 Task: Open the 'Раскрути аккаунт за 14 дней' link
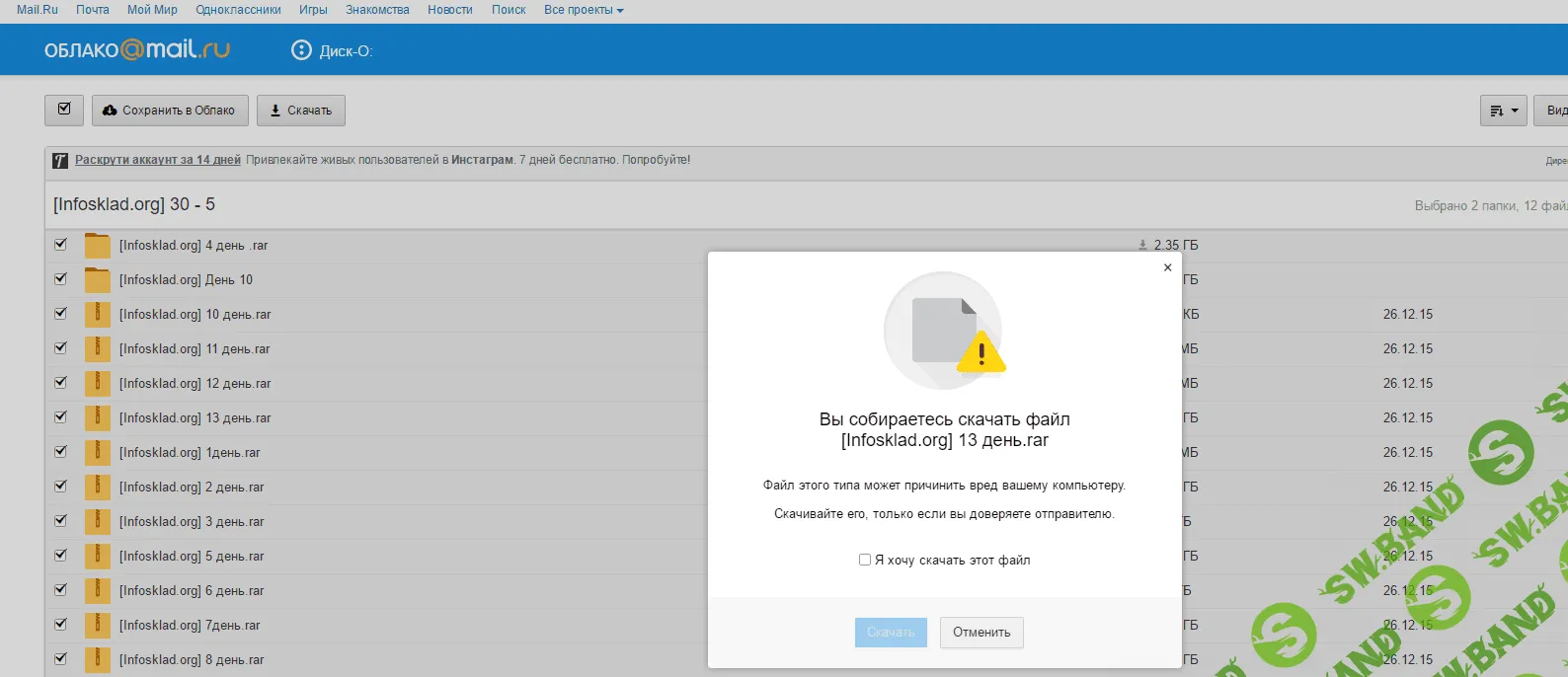click(158, 160)
